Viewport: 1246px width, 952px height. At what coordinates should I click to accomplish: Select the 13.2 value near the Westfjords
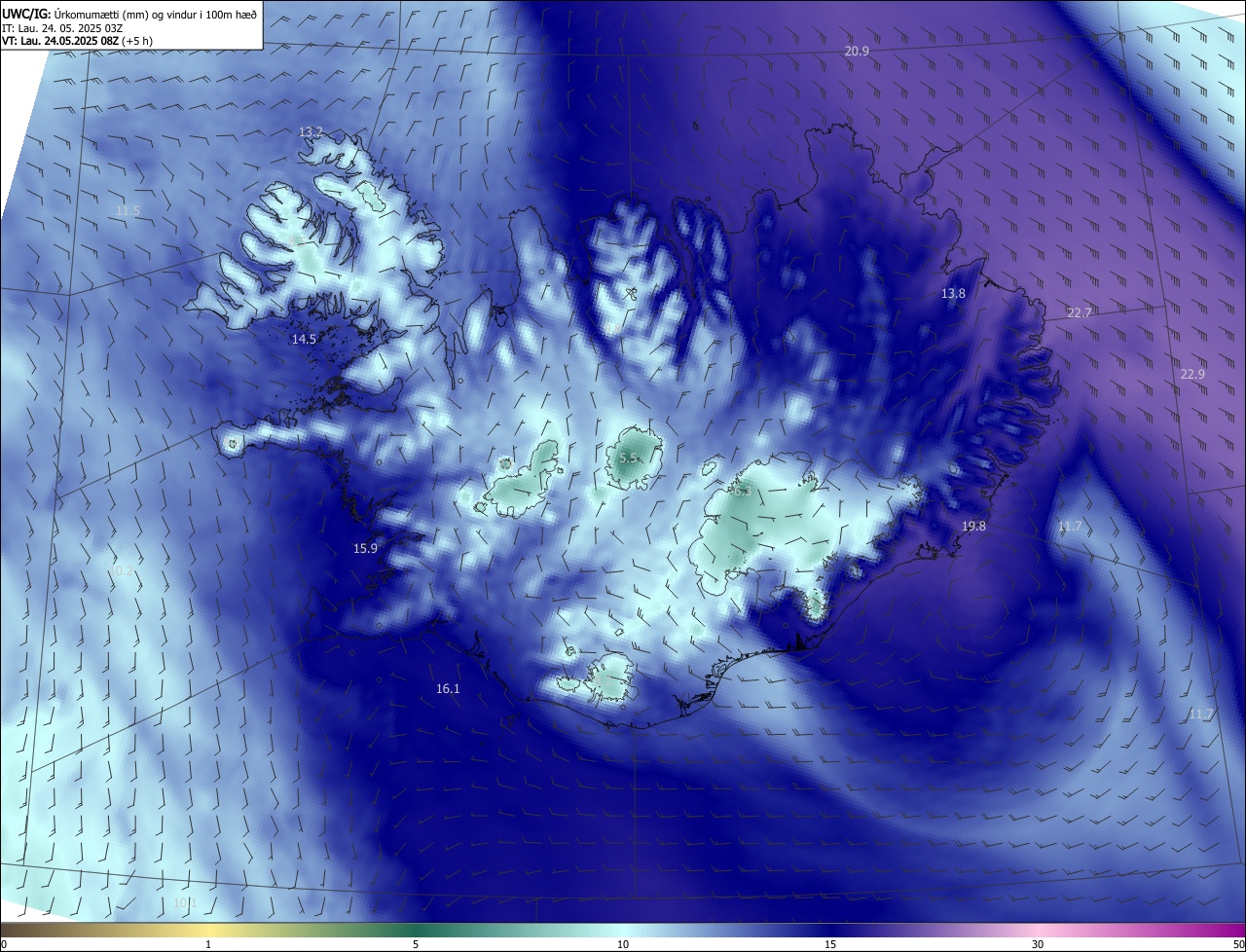[311, 131]
